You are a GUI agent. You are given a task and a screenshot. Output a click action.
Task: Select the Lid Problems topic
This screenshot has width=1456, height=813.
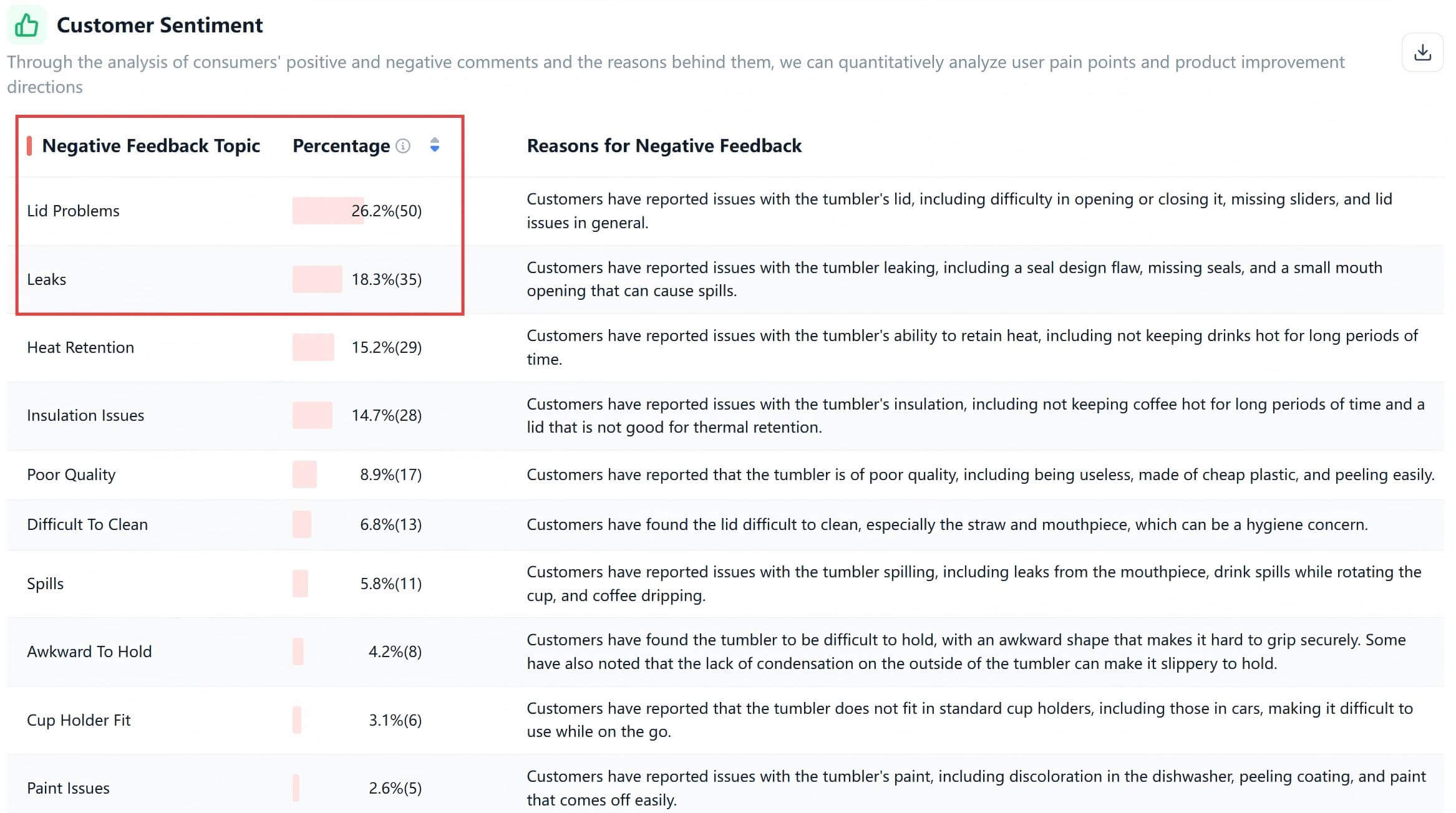pyautogui.click(x=73, y=211)
